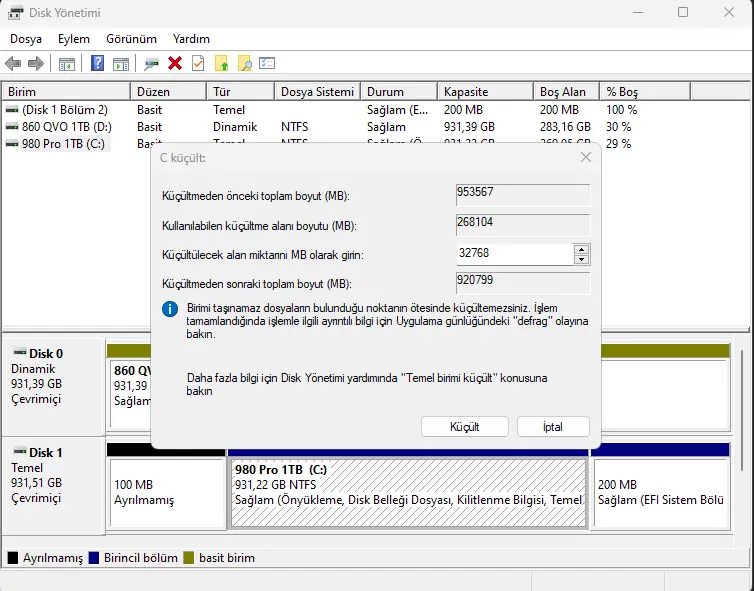
Task: Click the total size before shrink field 953567
Action: (x=523, y=196)
